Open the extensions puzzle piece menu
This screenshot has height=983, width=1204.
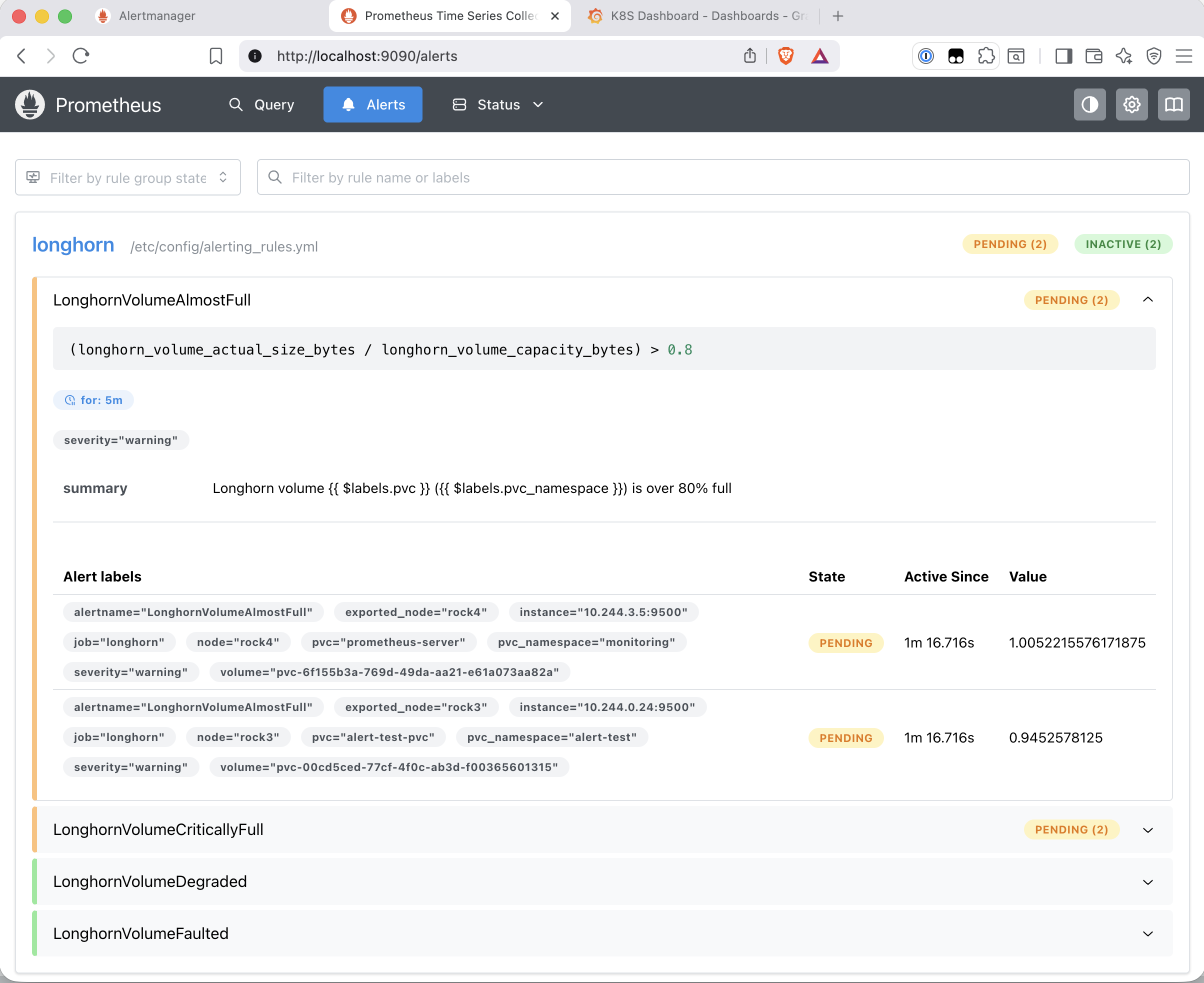pyautogui.click(x=986, y=56)
